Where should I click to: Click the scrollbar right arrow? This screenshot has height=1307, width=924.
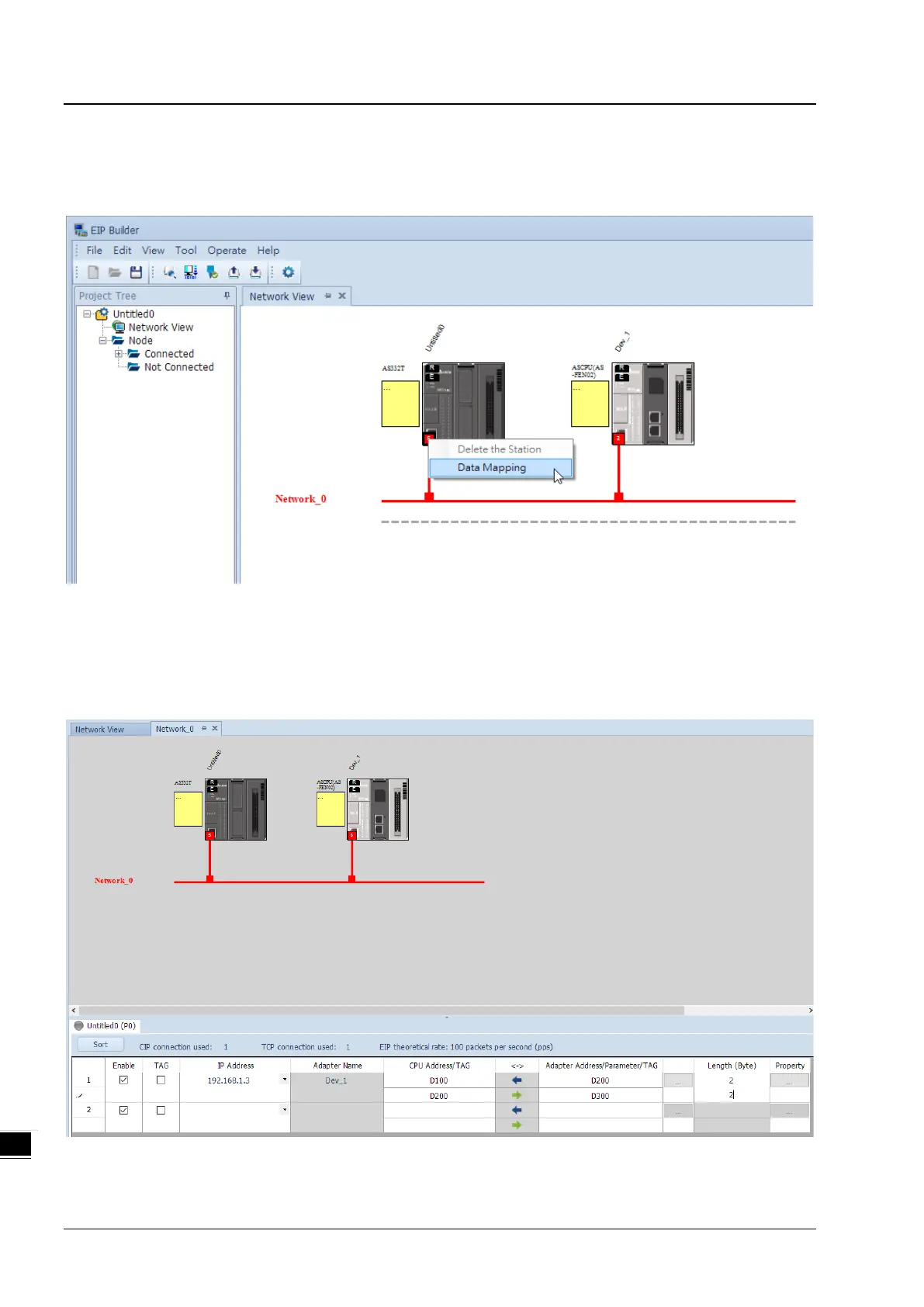(x=810, y=1011)
